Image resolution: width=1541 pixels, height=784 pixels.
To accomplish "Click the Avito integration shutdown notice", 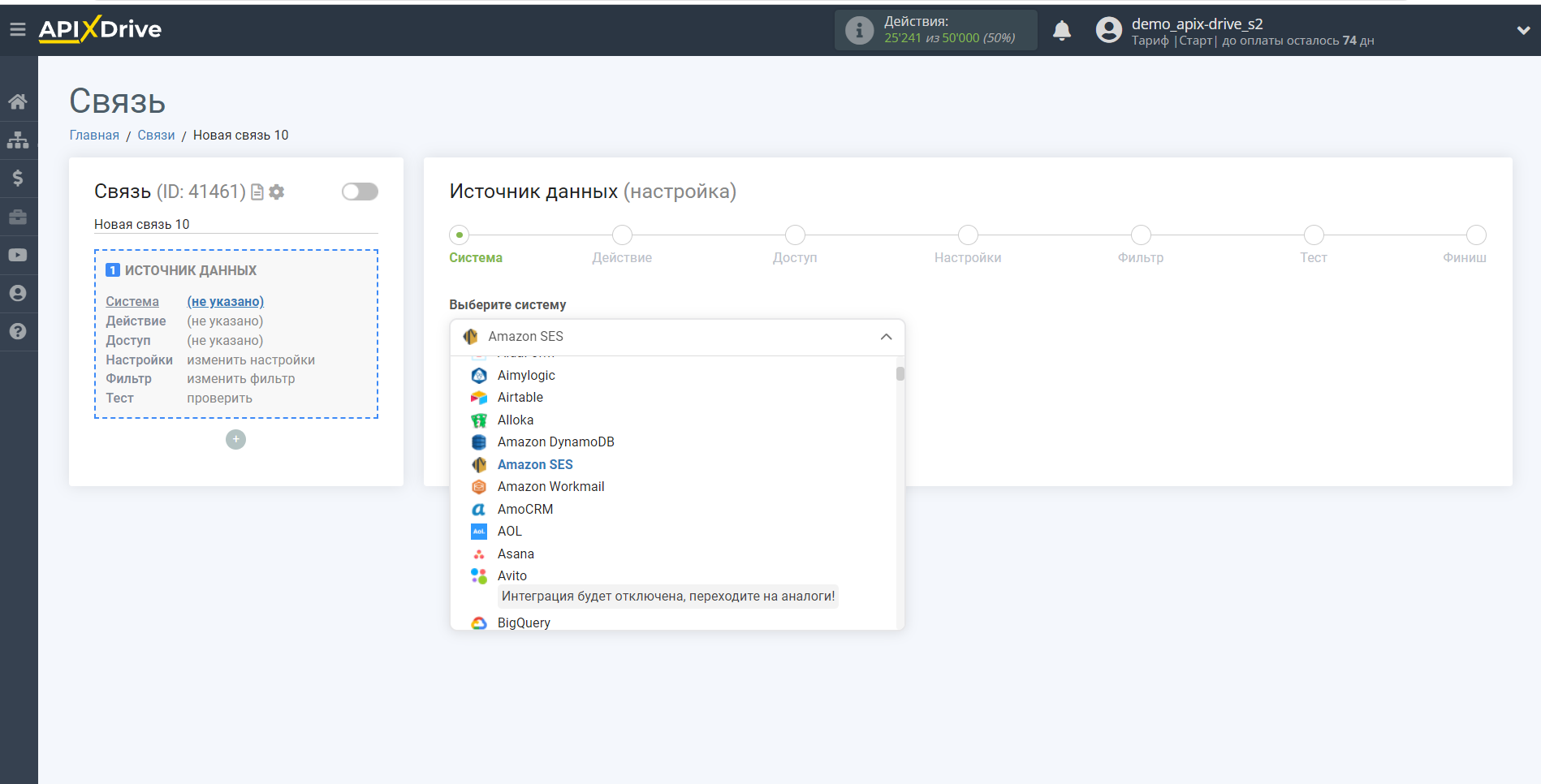I will 668,597.
